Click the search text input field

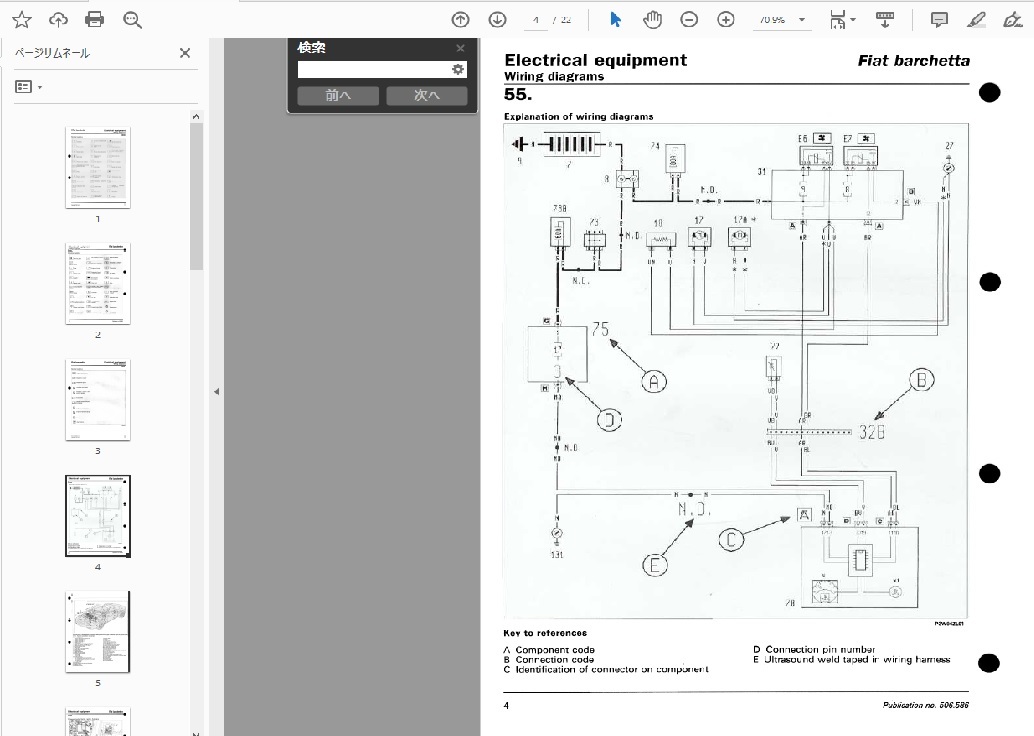(x=374, y=69)
